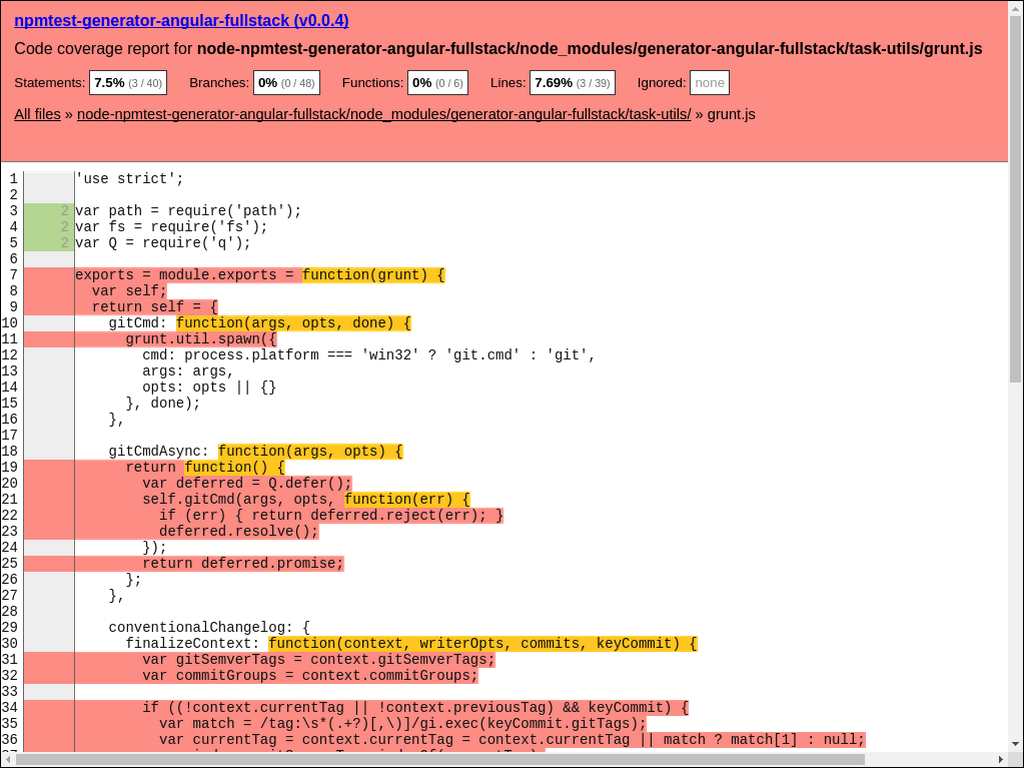Open the npmtest-generator-angular-fullstack (v0.0.4) title link
This screenshot has height=768, width=1024.
[x=181, y=20]
